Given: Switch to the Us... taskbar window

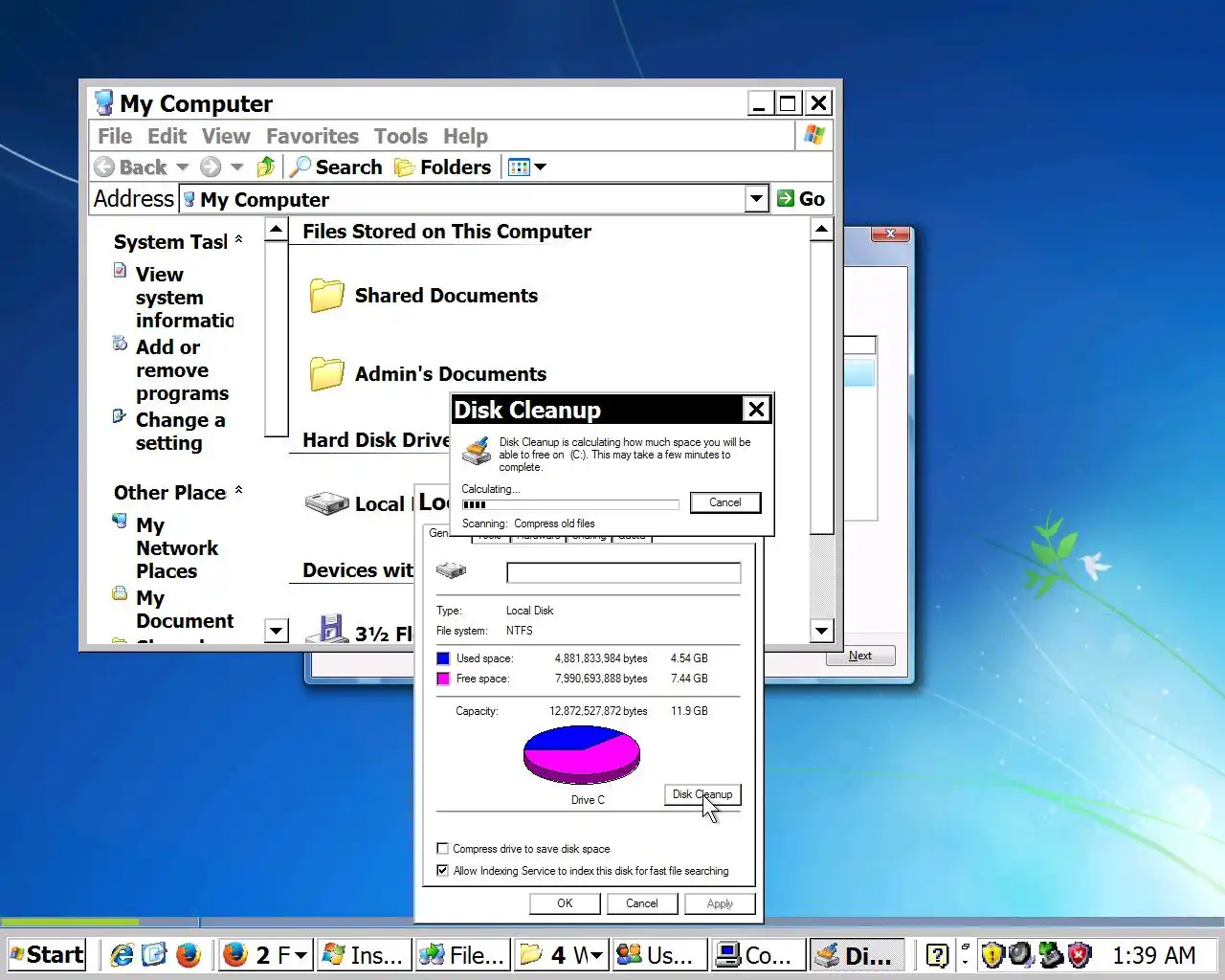Looking at the screenshot, I should click(x=659, y=955).
